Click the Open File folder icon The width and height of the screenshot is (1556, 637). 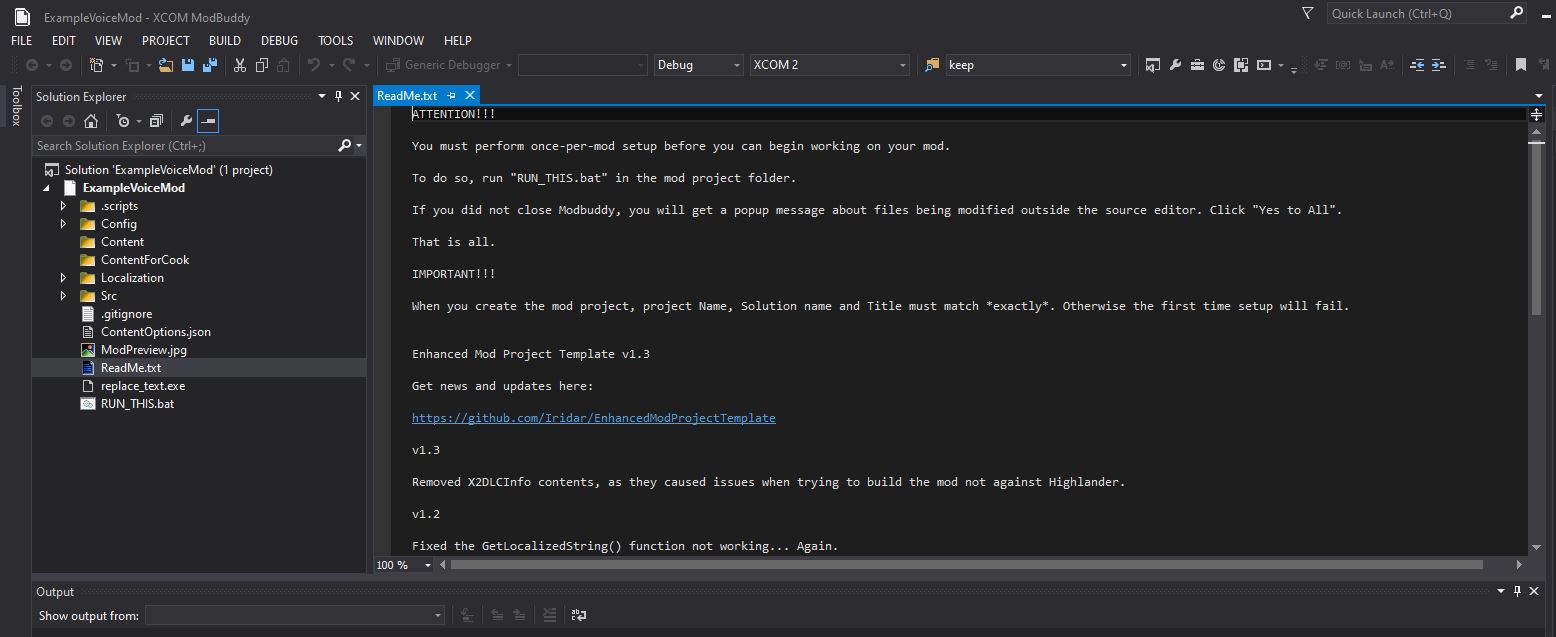coord(165,65)
